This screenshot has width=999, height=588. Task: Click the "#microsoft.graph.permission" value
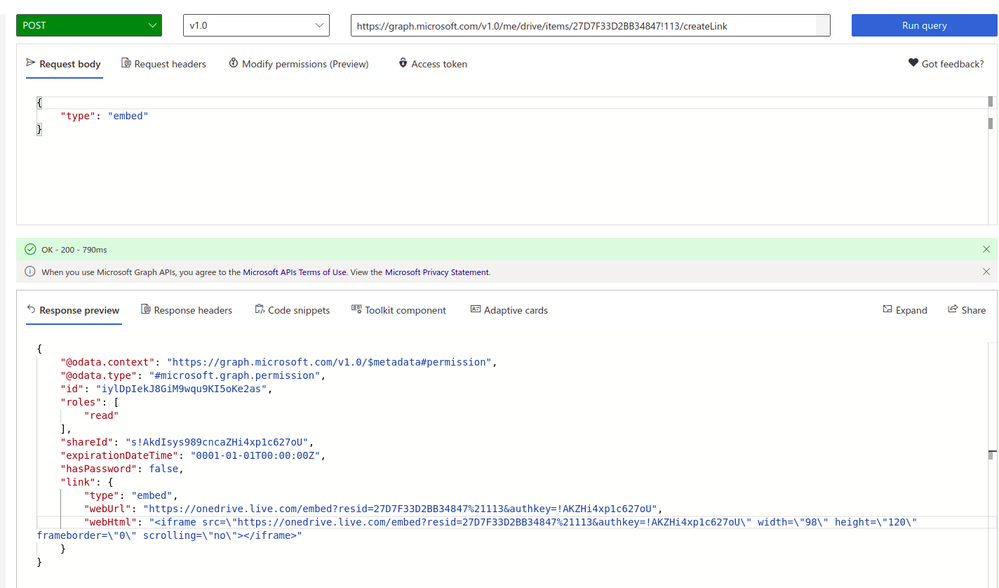pos(234,375)
